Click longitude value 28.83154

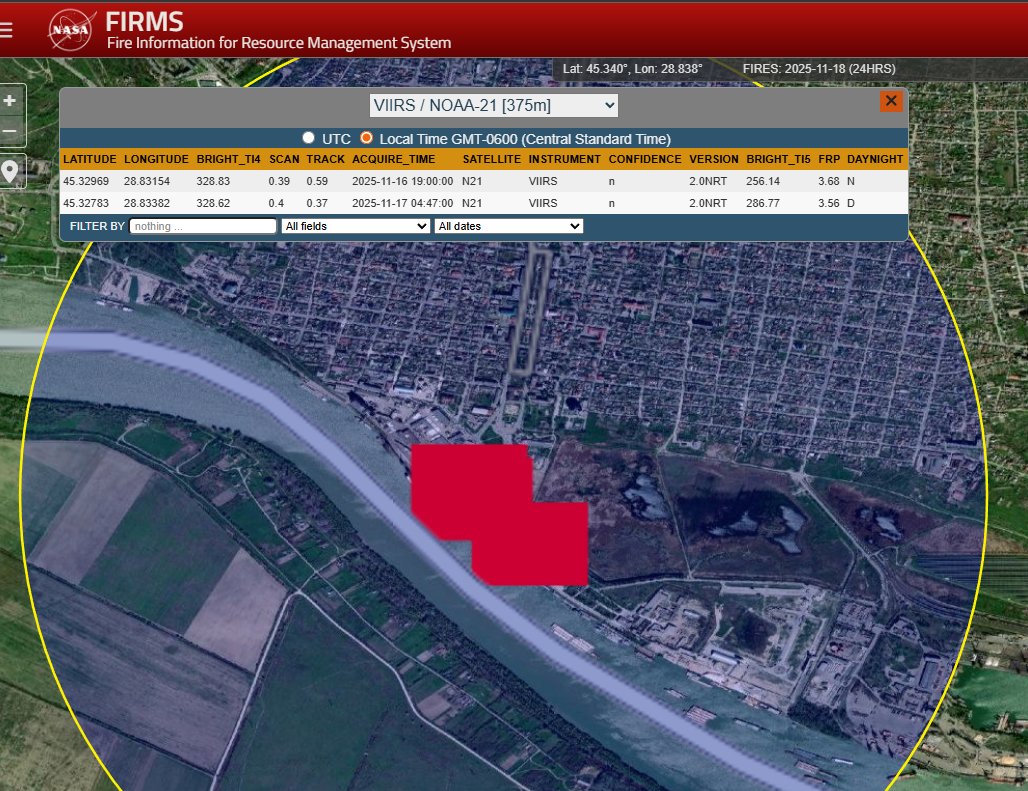point(147,182)
